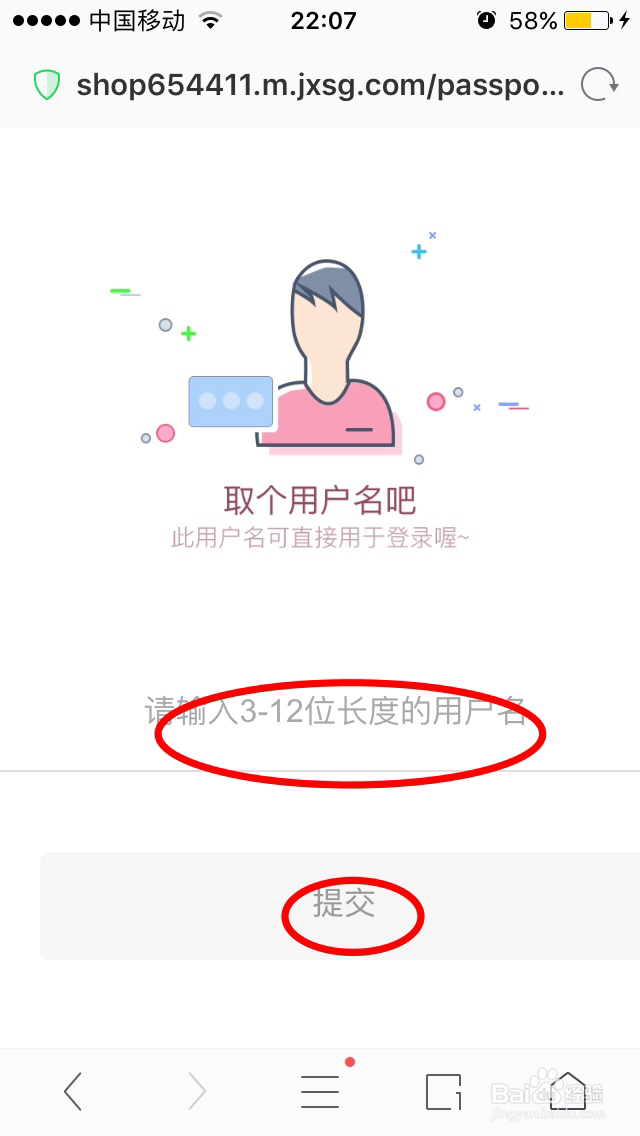Go forward with the right arrow
640x1136 pixels.
coord(197,1091)
